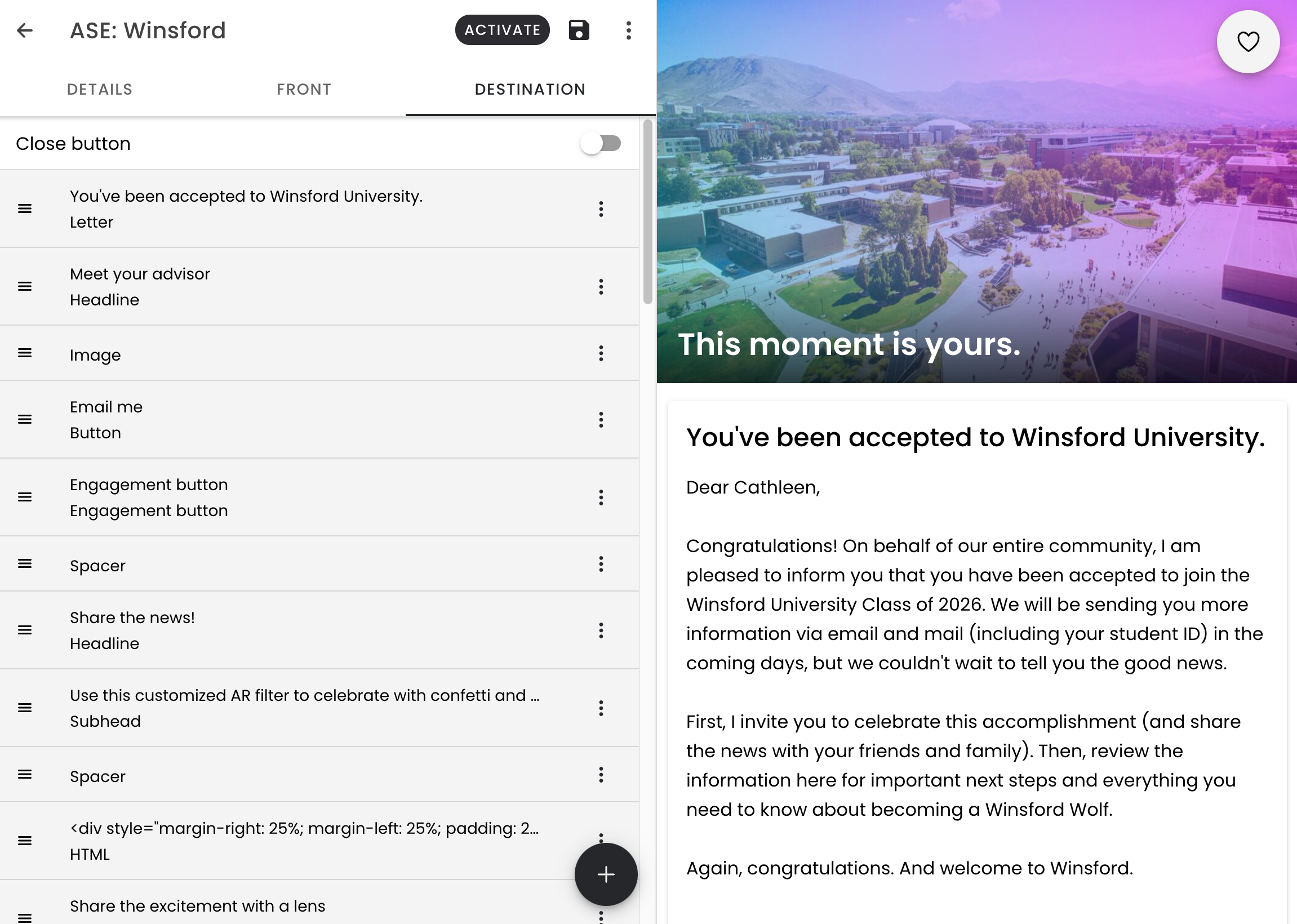Open options for the AR filter Subhead
Viewport: 1297px width, 924px height.
[601, 708]
